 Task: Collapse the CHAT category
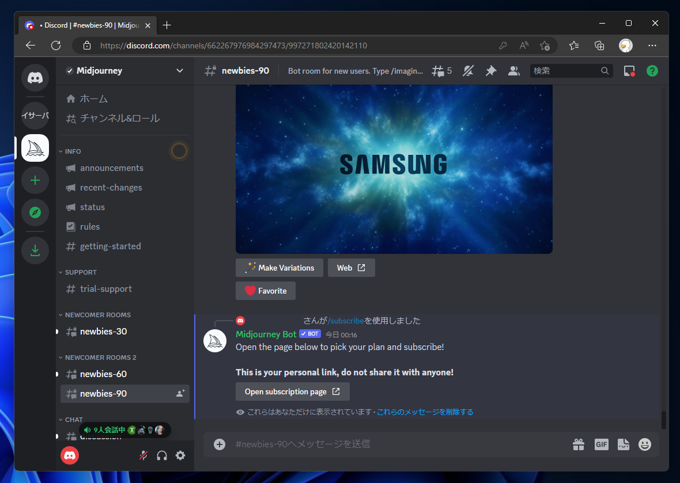(x=71, y=419)
